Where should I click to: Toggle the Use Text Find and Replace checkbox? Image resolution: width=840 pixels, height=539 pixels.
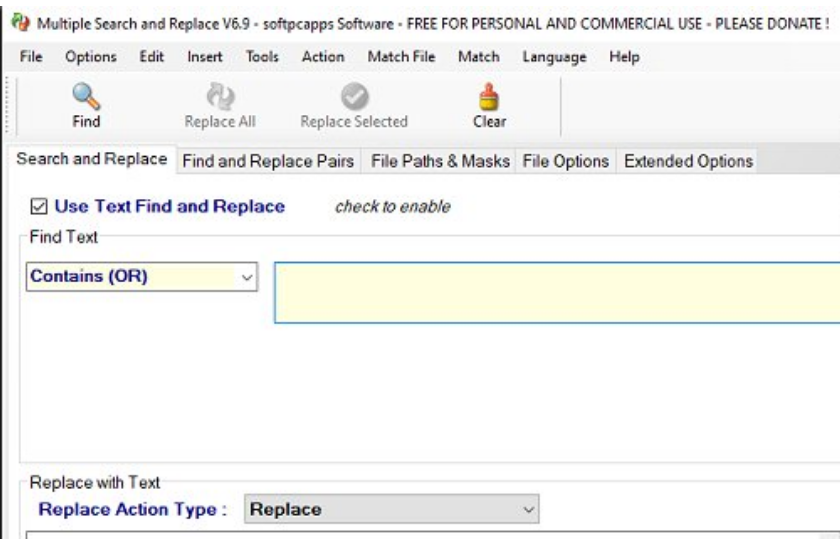point(39,207)
